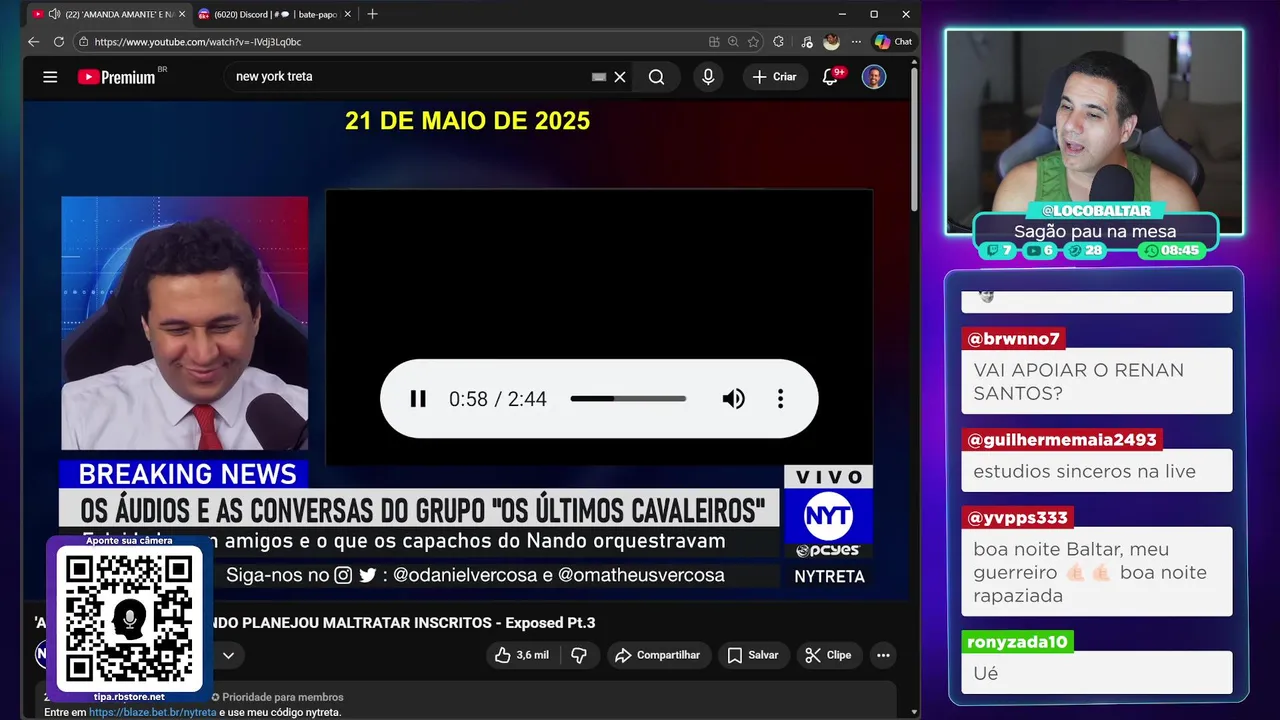1280x720 pixels.
Task: Open a new browser tab
Action: [372, 14]
